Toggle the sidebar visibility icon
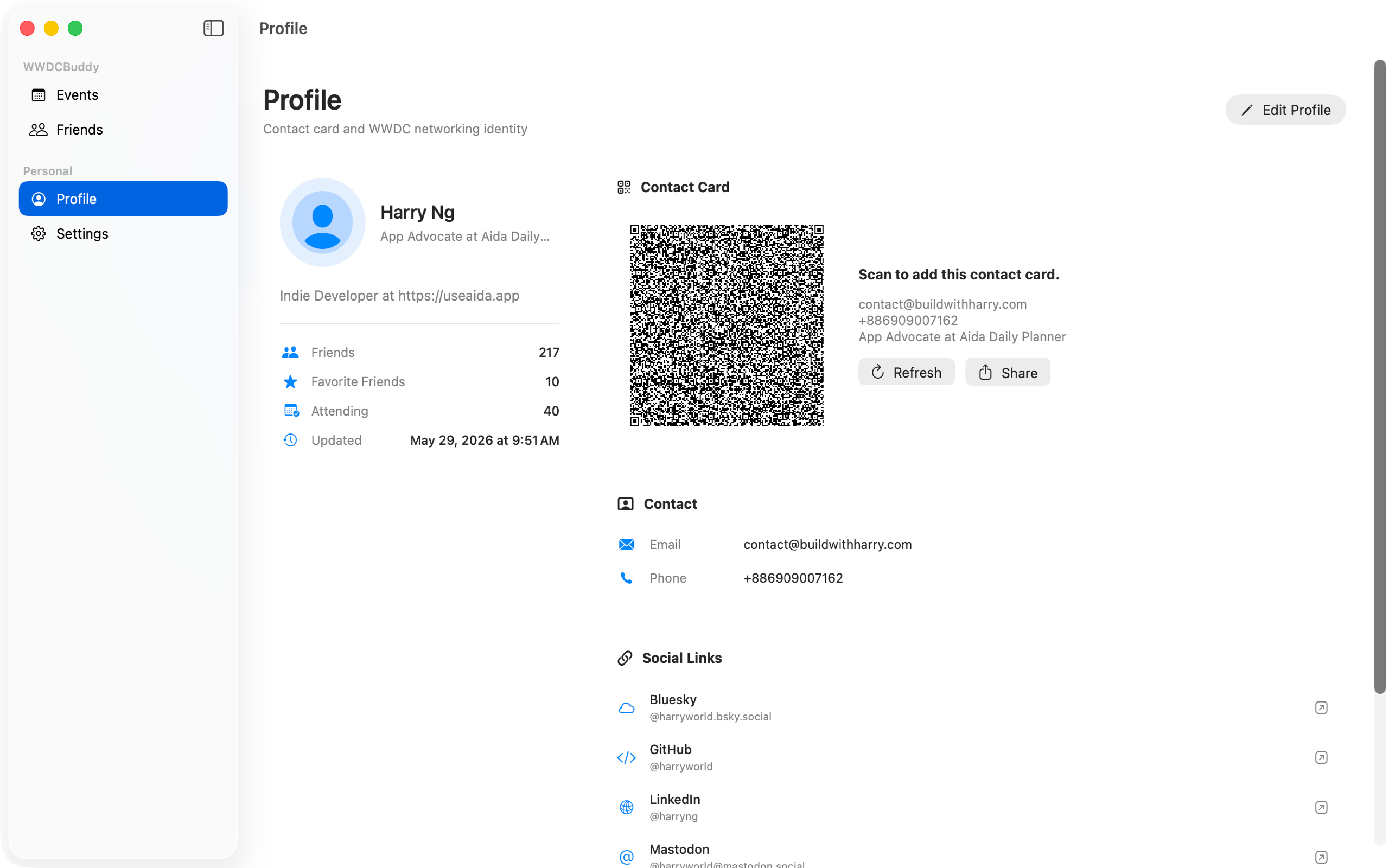1389x868 pixels. coord(214,28)
